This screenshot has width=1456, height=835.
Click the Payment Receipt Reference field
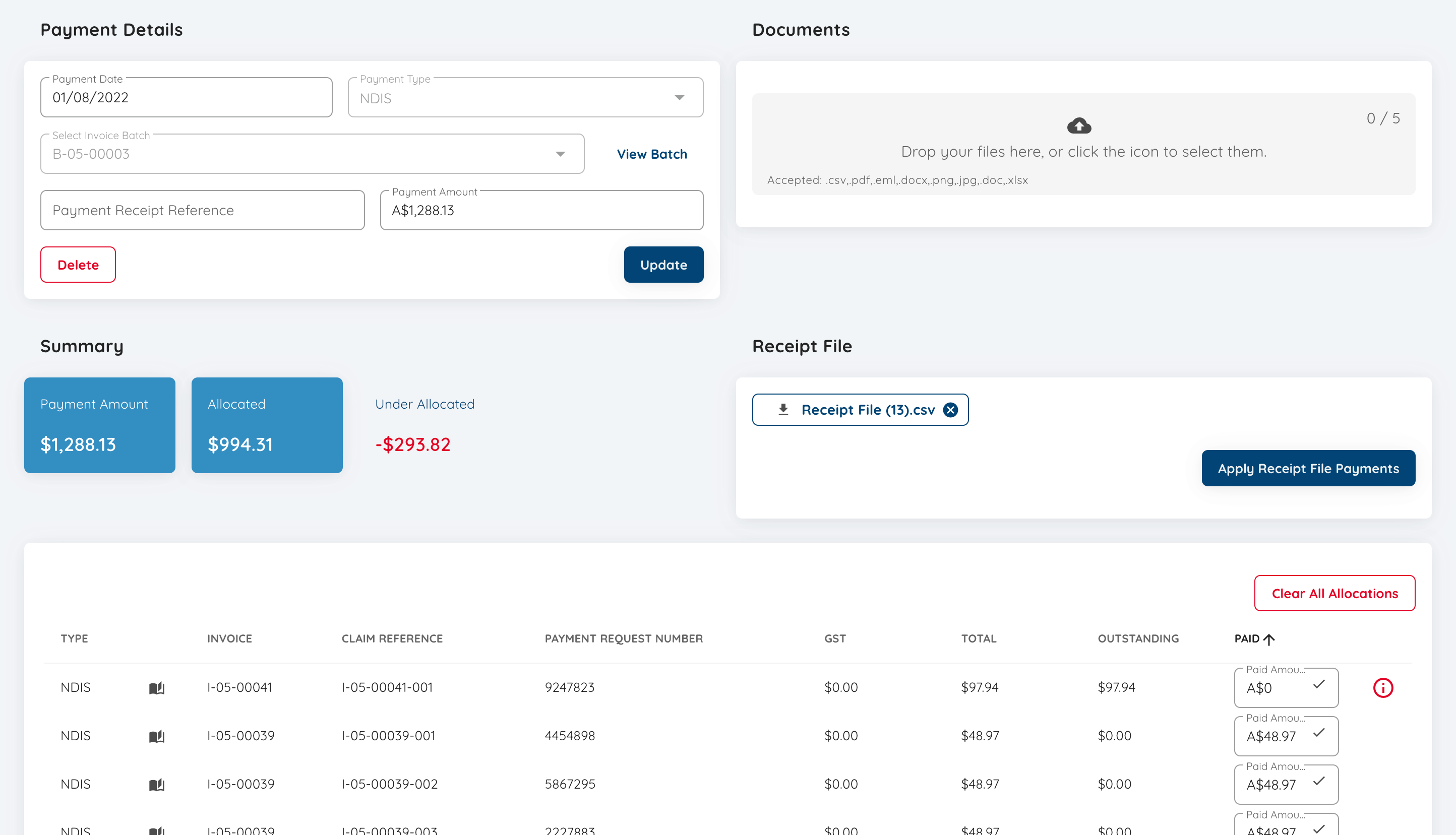(x=202, y=210)
